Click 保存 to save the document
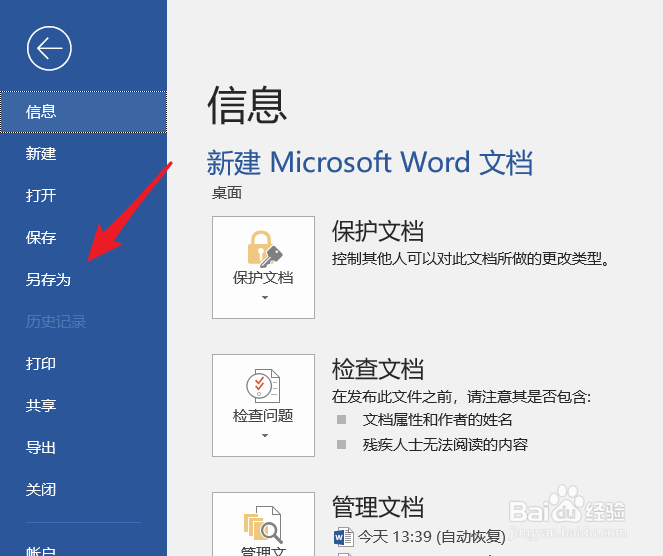 coord(83,238)
